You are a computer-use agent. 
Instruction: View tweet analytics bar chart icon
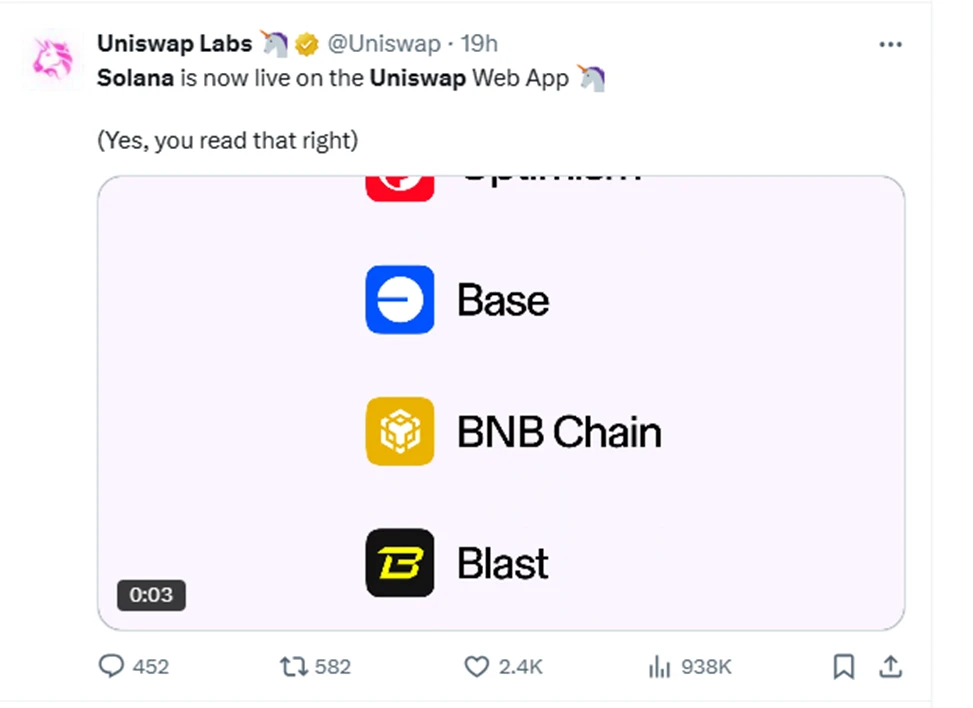pyautogui.click(x=658, y=666)
